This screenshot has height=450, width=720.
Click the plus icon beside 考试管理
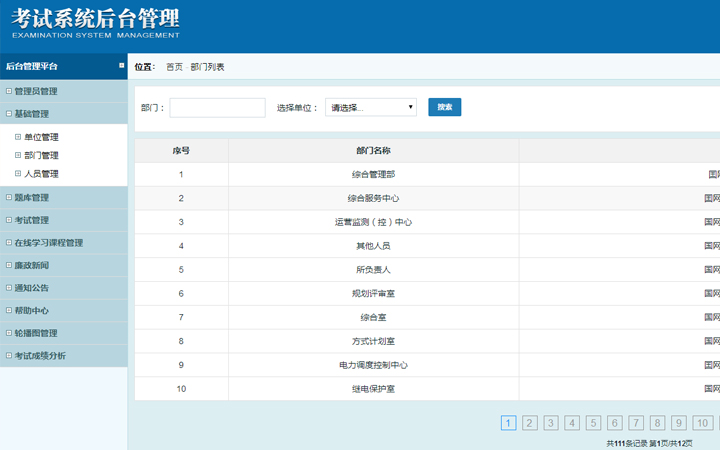8,220
